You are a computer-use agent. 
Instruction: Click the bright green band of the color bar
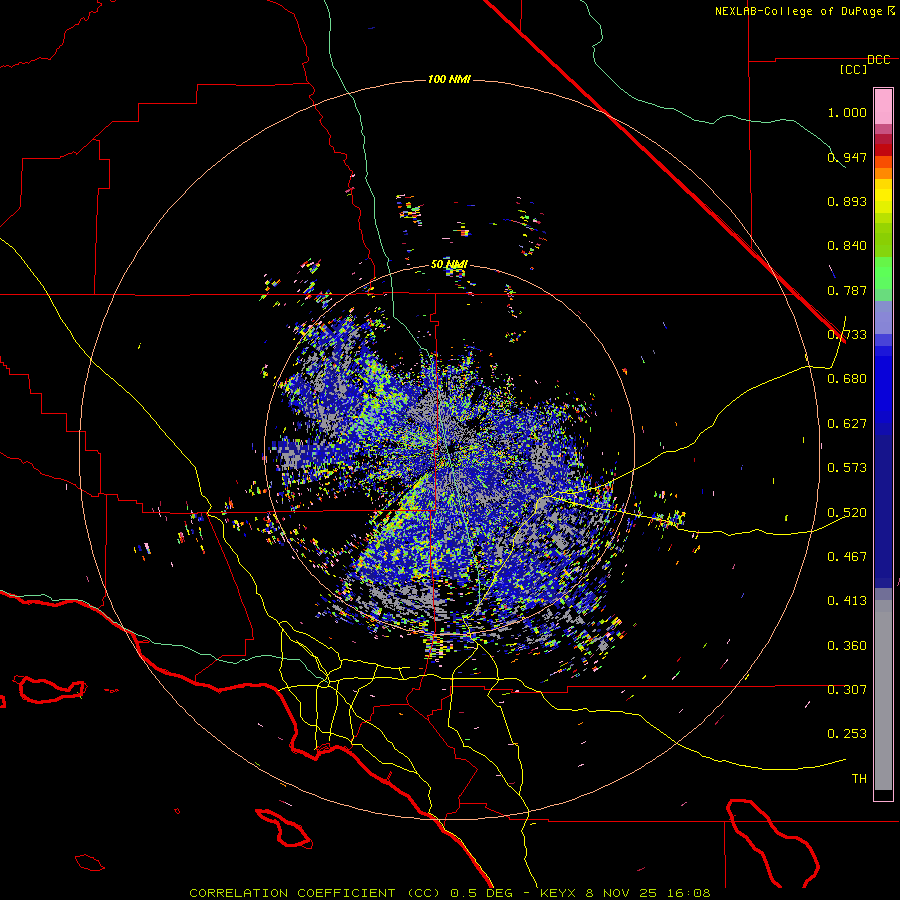coord(883,272)
